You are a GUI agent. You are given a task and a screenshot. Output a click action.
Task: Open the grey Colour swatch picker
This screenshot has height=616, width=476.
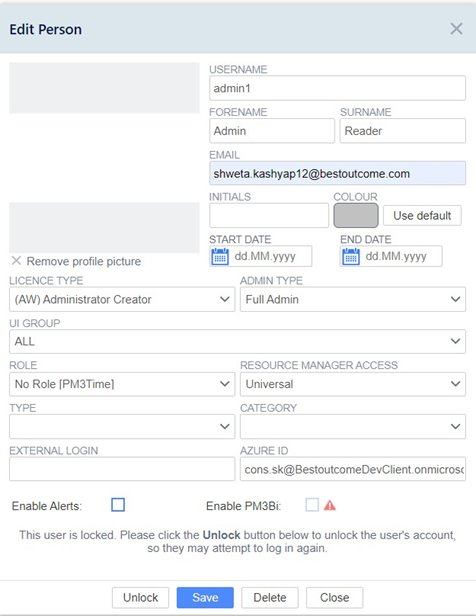click(x=356, y=215)
